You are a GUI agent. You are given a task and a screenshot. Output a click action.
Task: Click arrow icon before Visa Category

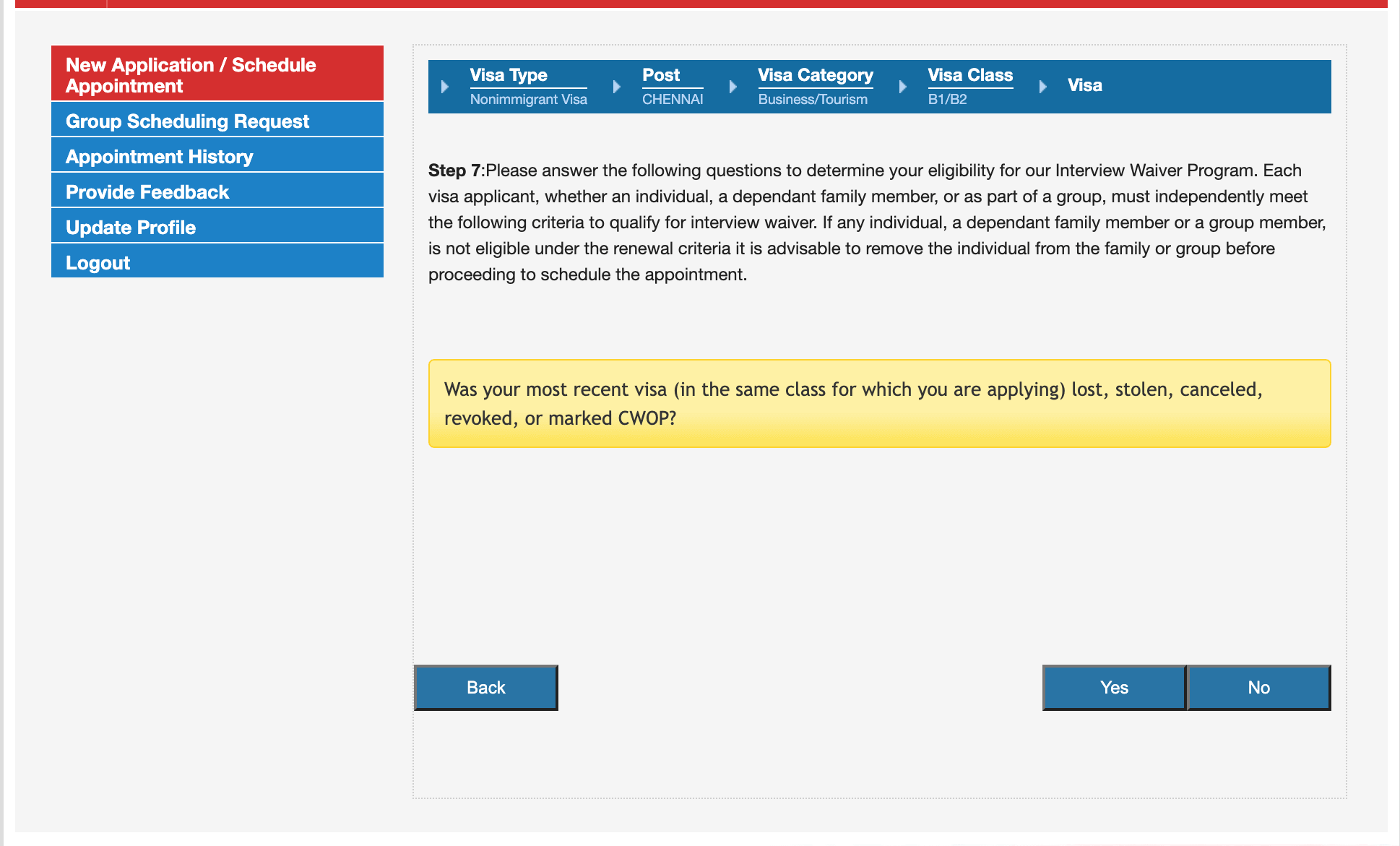[733, 87]
